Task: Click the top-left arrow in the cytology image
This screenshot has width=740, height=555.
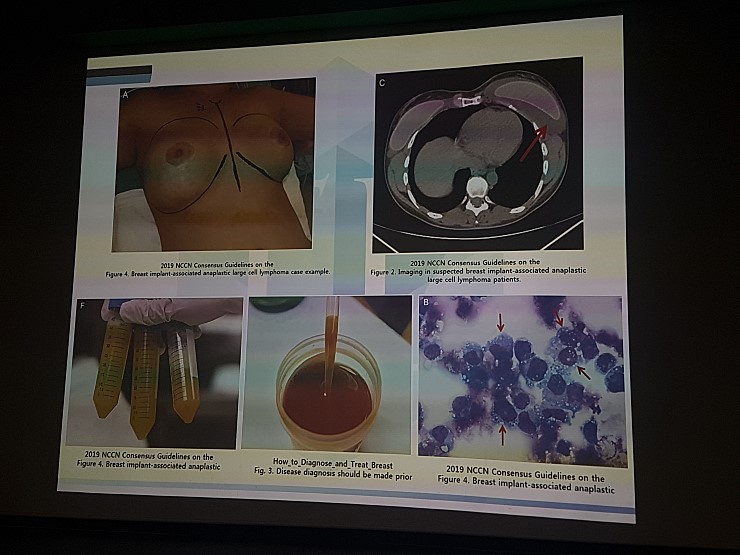Action: (x=500, y=324)
